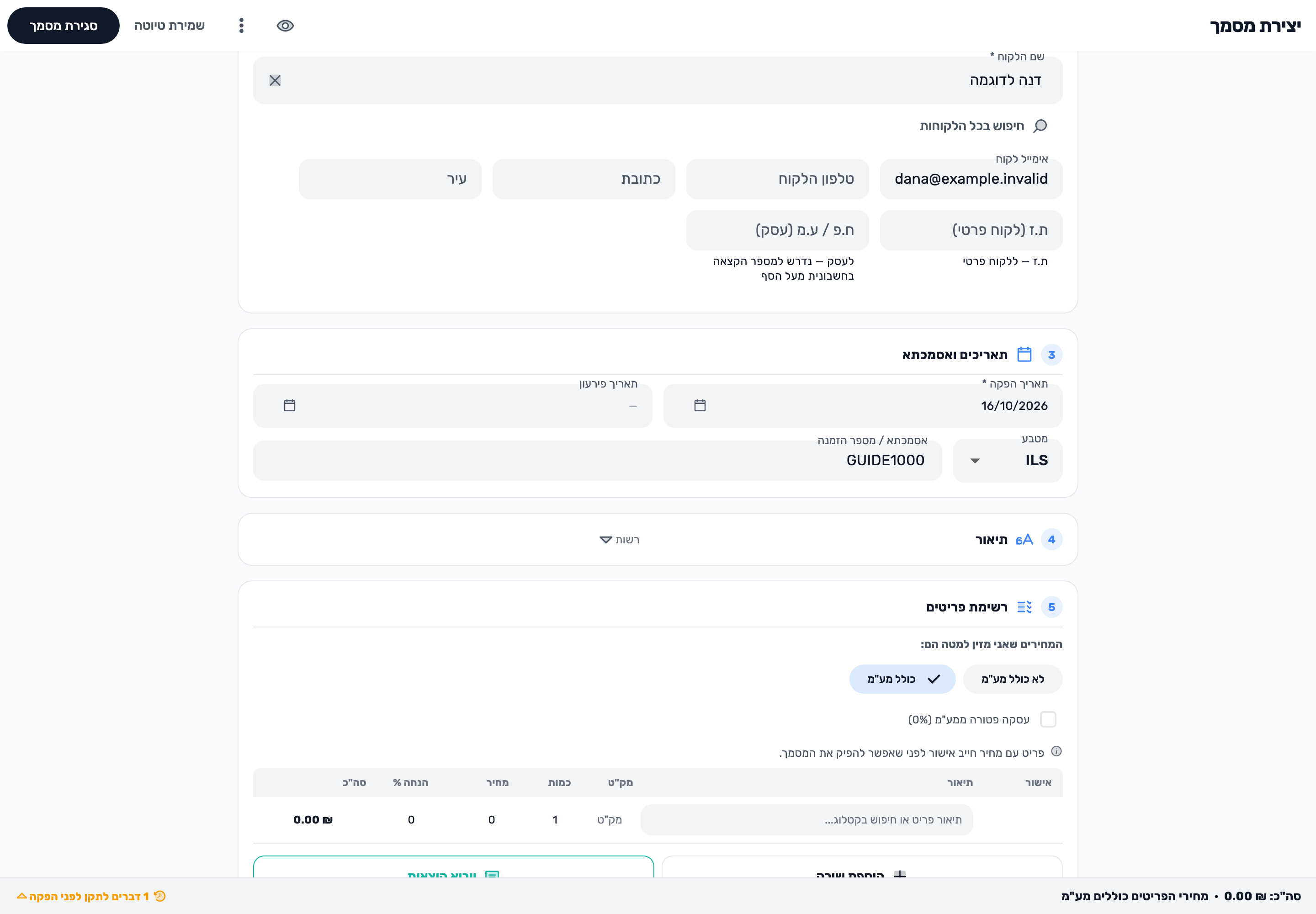Click the empty תאריך פירעון due date field
This screenshot has height=914, width=1316.
[x=452, y=405]
